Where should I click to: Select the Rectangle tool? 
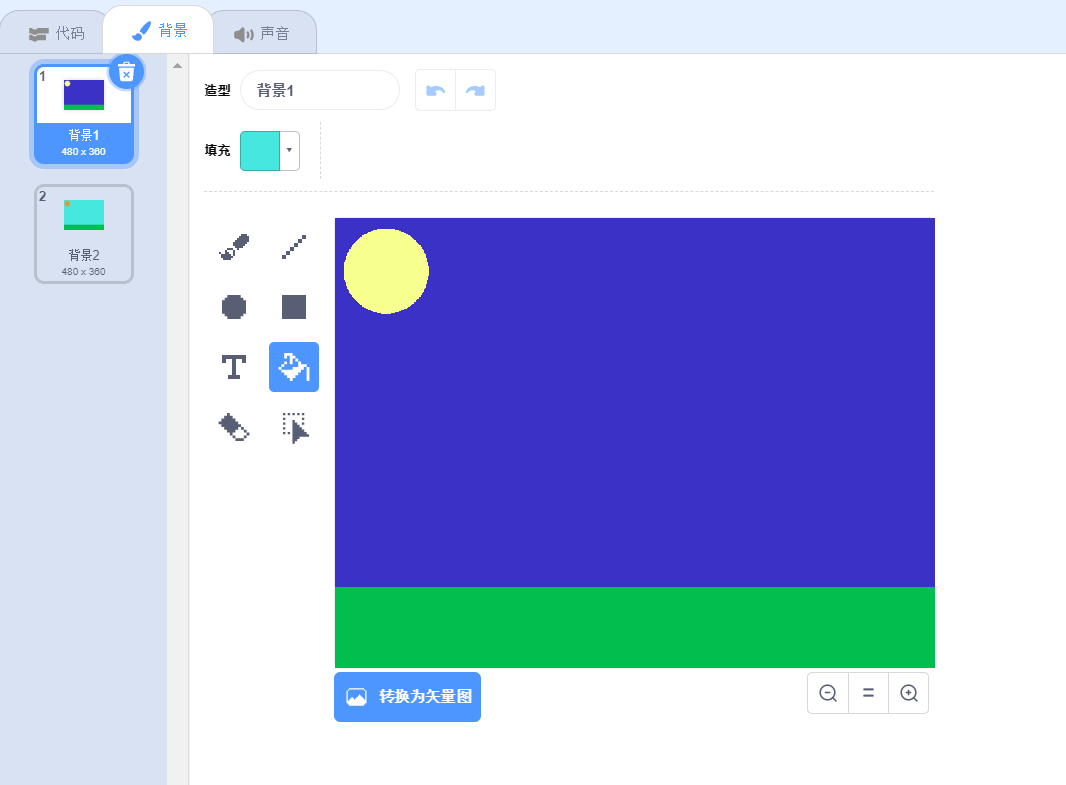point(293,307)
